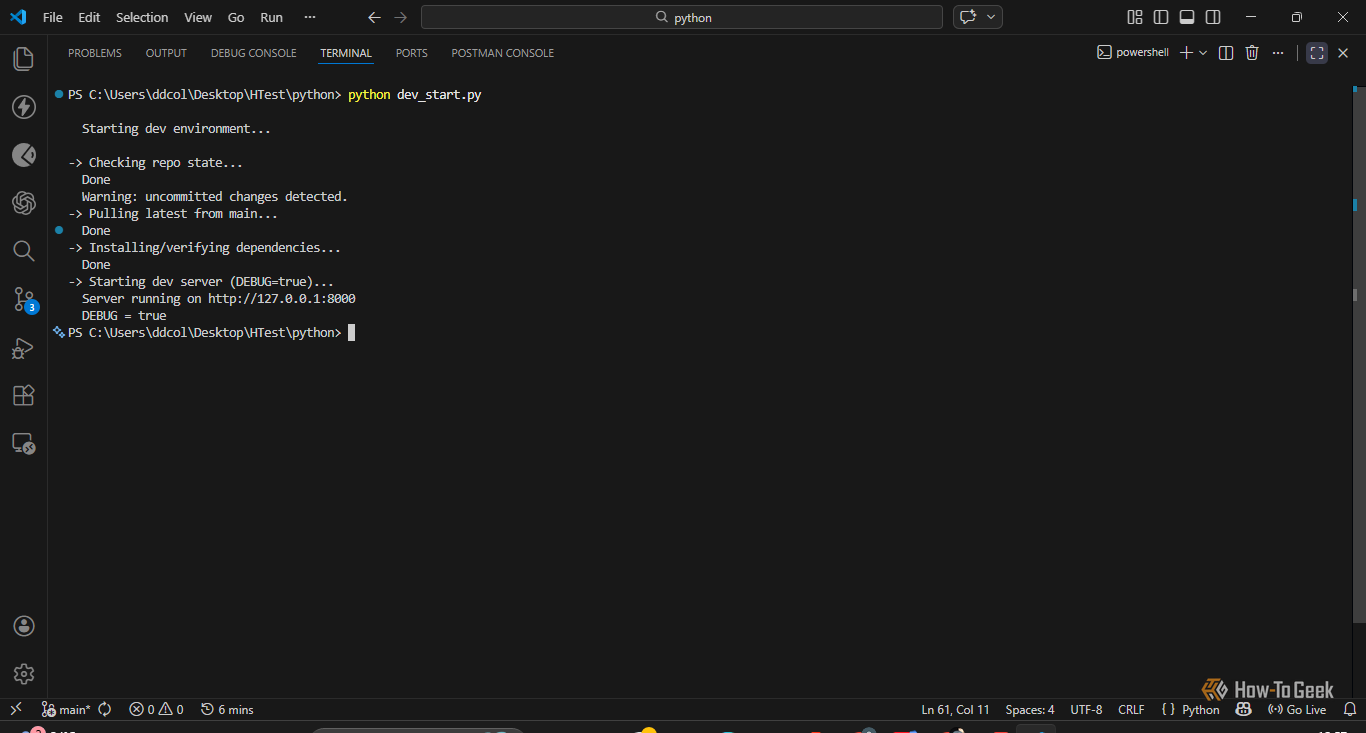Viewport: 1366px width, 733px height.
Task: Open the round pie-shaped extension icon in activity bar
Action: (x=23, y=155)
